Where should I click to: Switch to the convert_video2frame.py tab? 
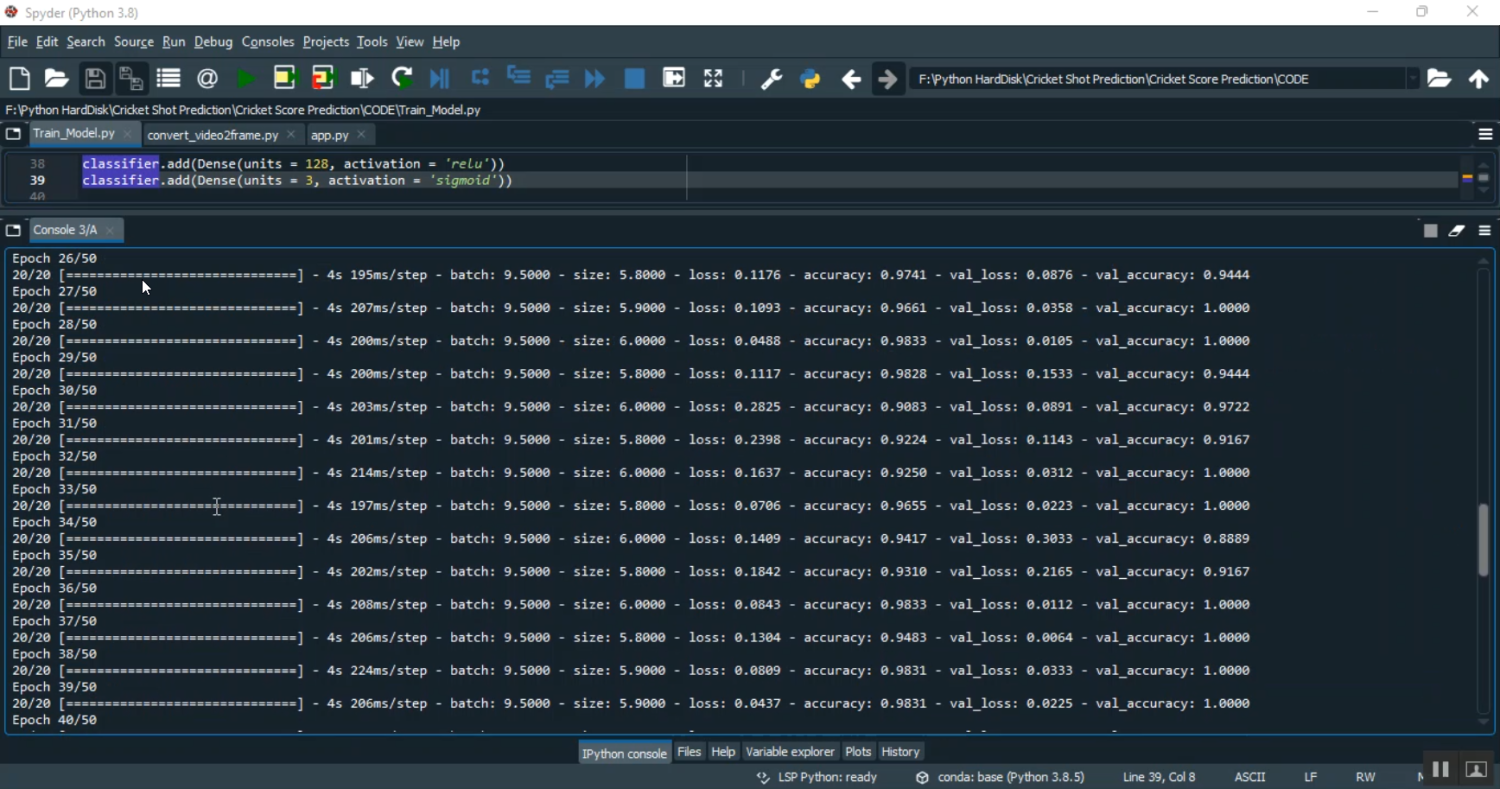(212, 134)
